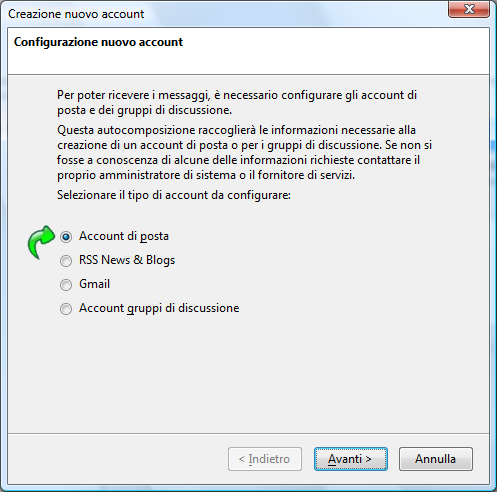Image resolution: width=497 pixels, height=492 pixels.
Task: Click the Avanti > button
Action: tap(350, 459)
